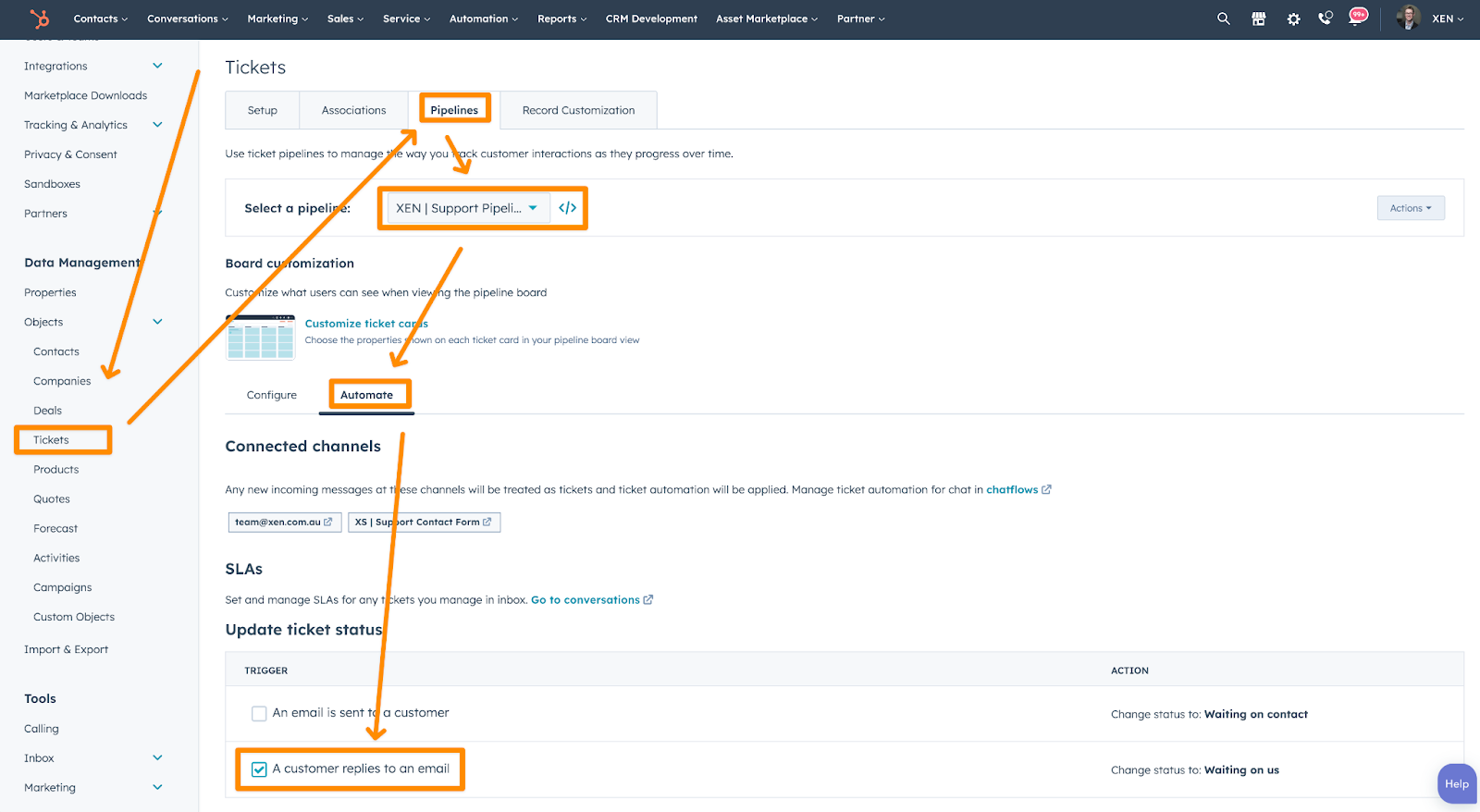This screenshot has height=812, width=1480.
Task: Open settings via the gear icon
Action: click(1293, 18)
